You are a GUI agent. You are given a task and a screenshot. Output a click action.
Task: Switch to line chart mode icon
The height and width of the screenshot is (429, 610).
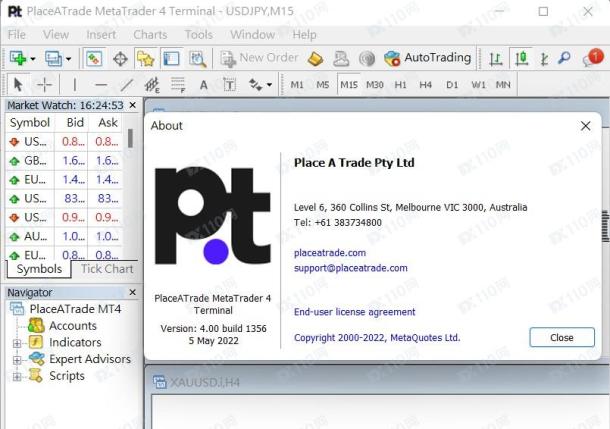pos(545,59)
